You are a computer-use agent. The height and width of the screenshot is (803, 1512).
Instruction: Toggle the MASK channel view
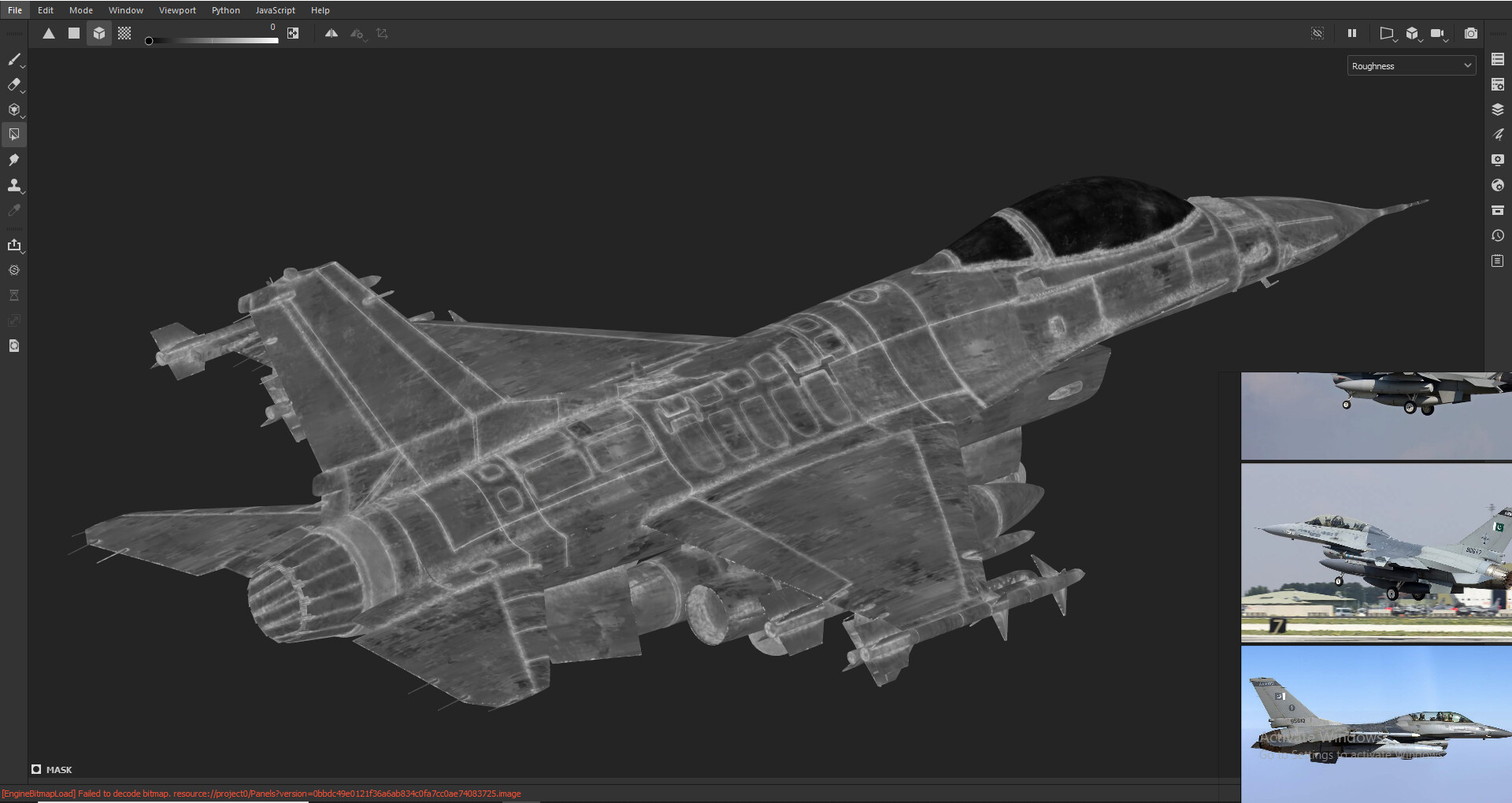pos(37,770)
